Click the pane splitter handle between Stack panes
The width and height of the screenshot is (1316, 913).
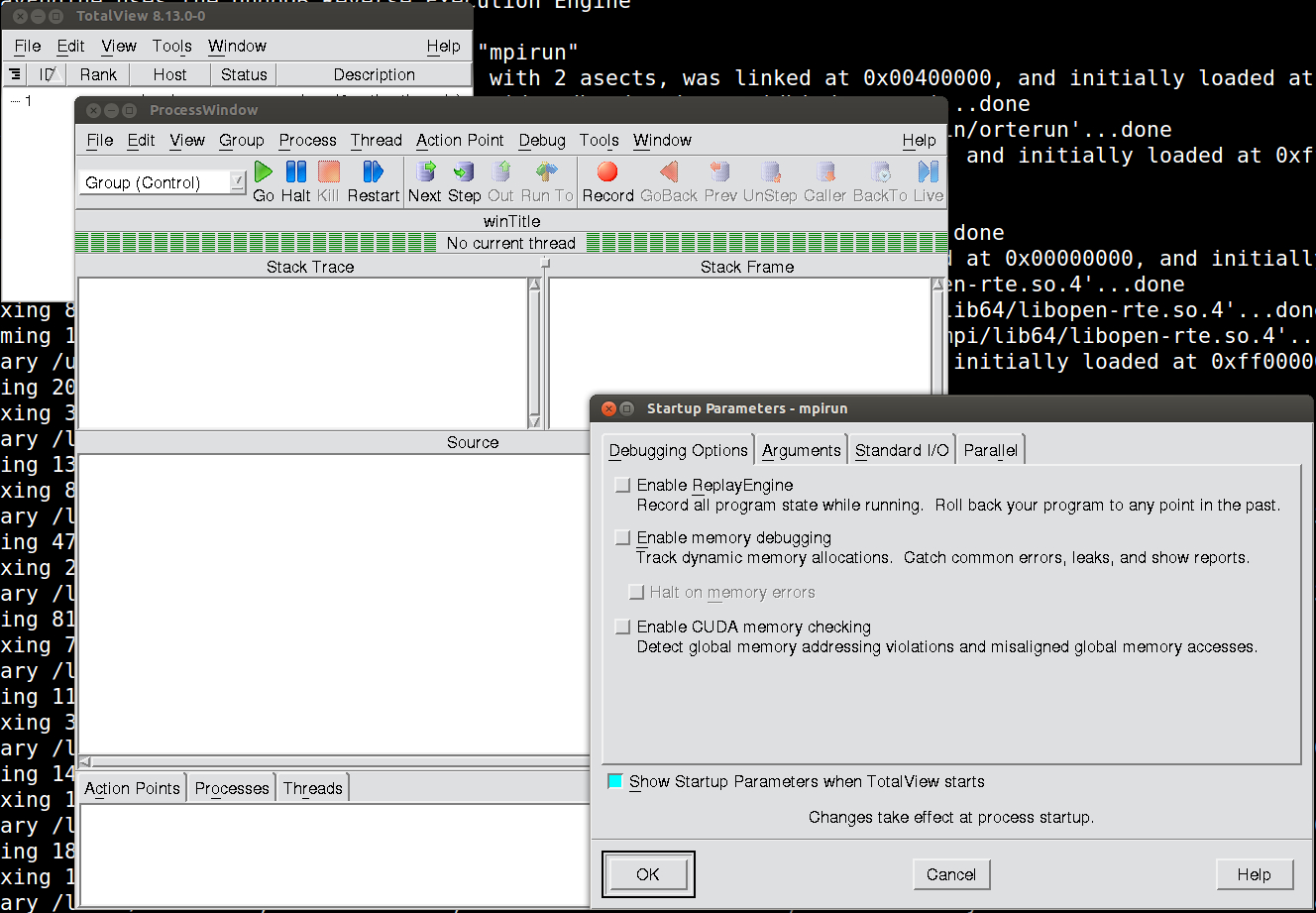(x=544, y=263)
